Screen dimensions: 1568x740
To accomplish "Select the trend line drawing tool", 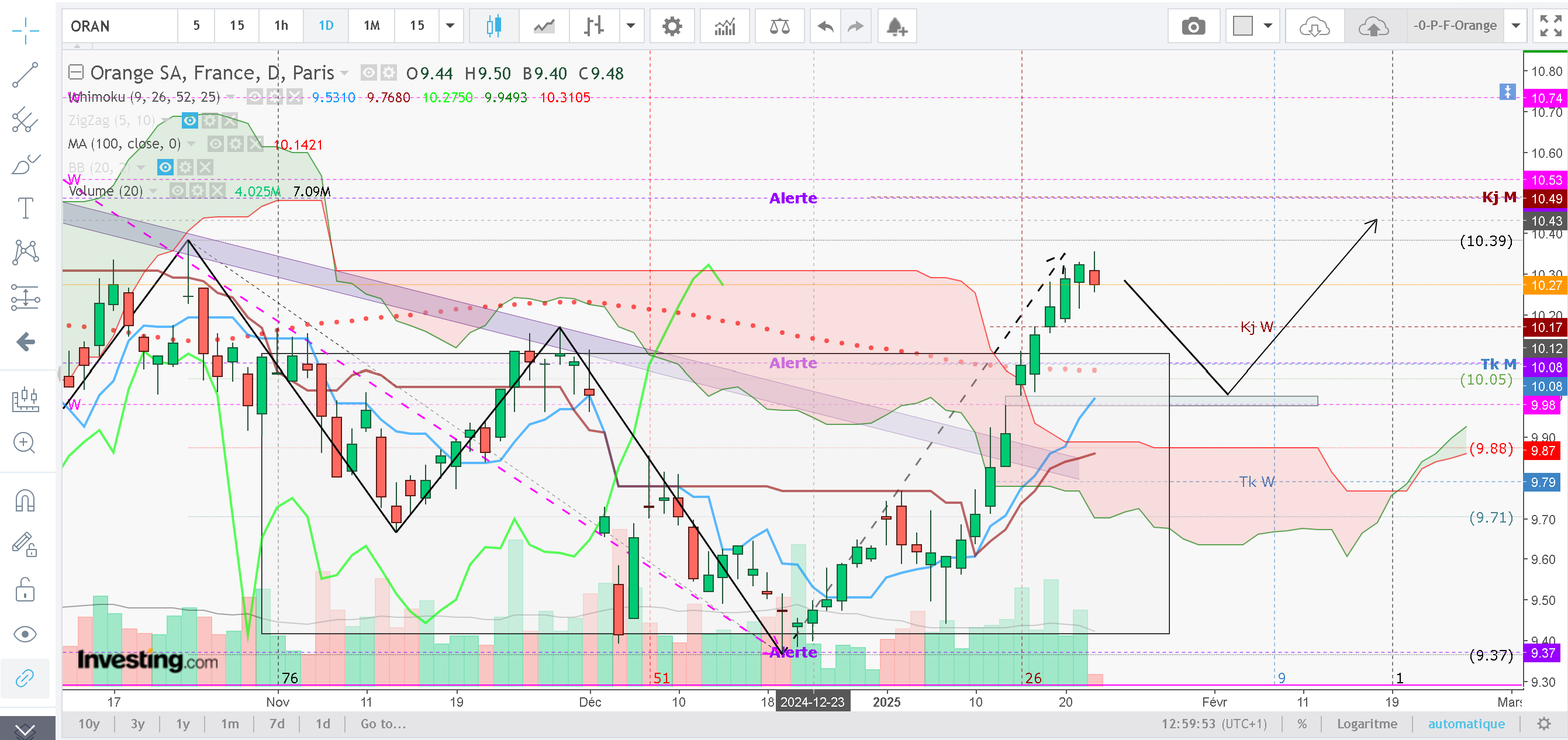I will [x=25, y=75].
